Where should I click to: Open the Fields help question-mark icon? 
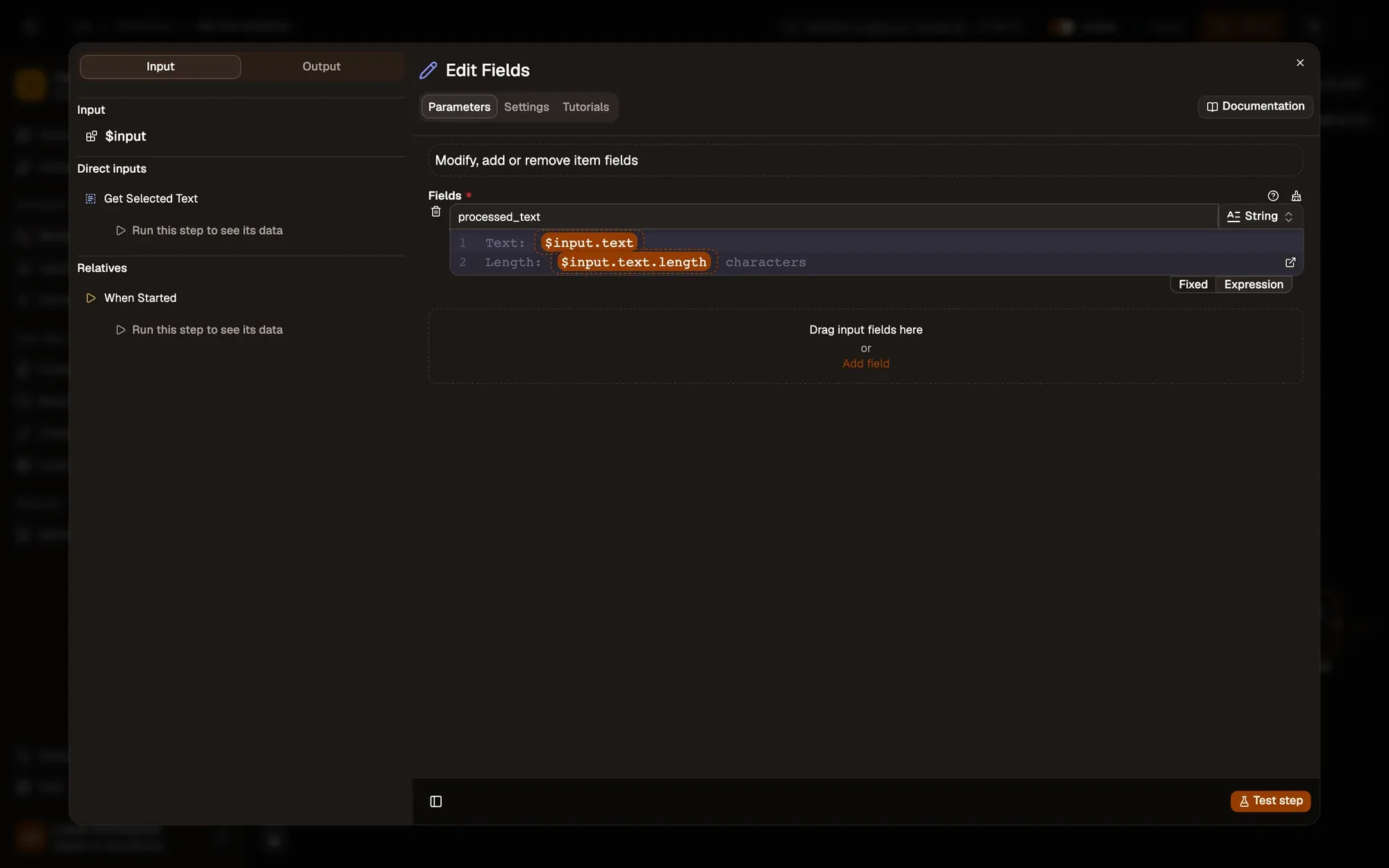tap(1273, 196)
